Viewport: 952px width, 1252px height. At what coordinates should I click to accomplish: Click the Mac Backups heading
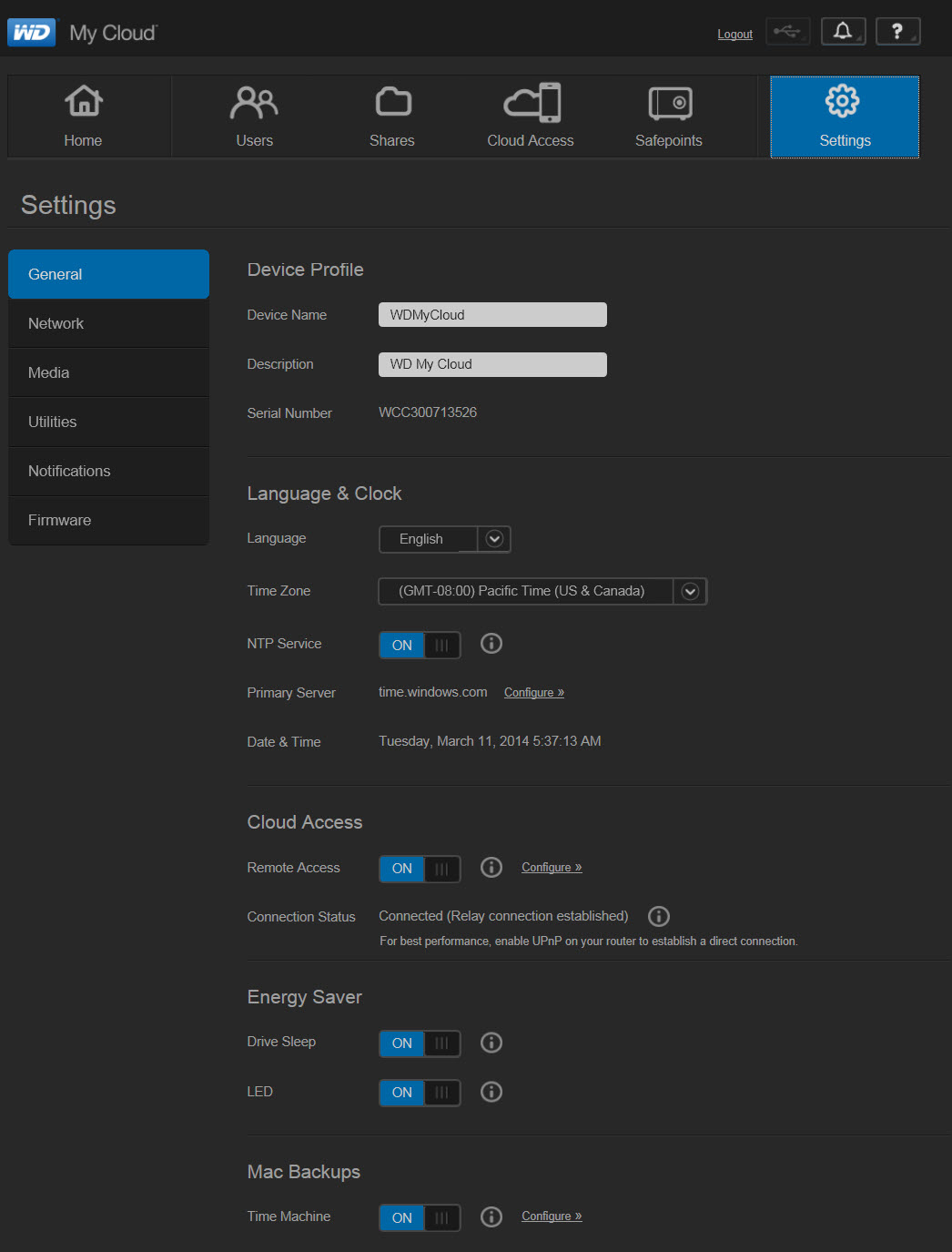[x=304, y=1172]
